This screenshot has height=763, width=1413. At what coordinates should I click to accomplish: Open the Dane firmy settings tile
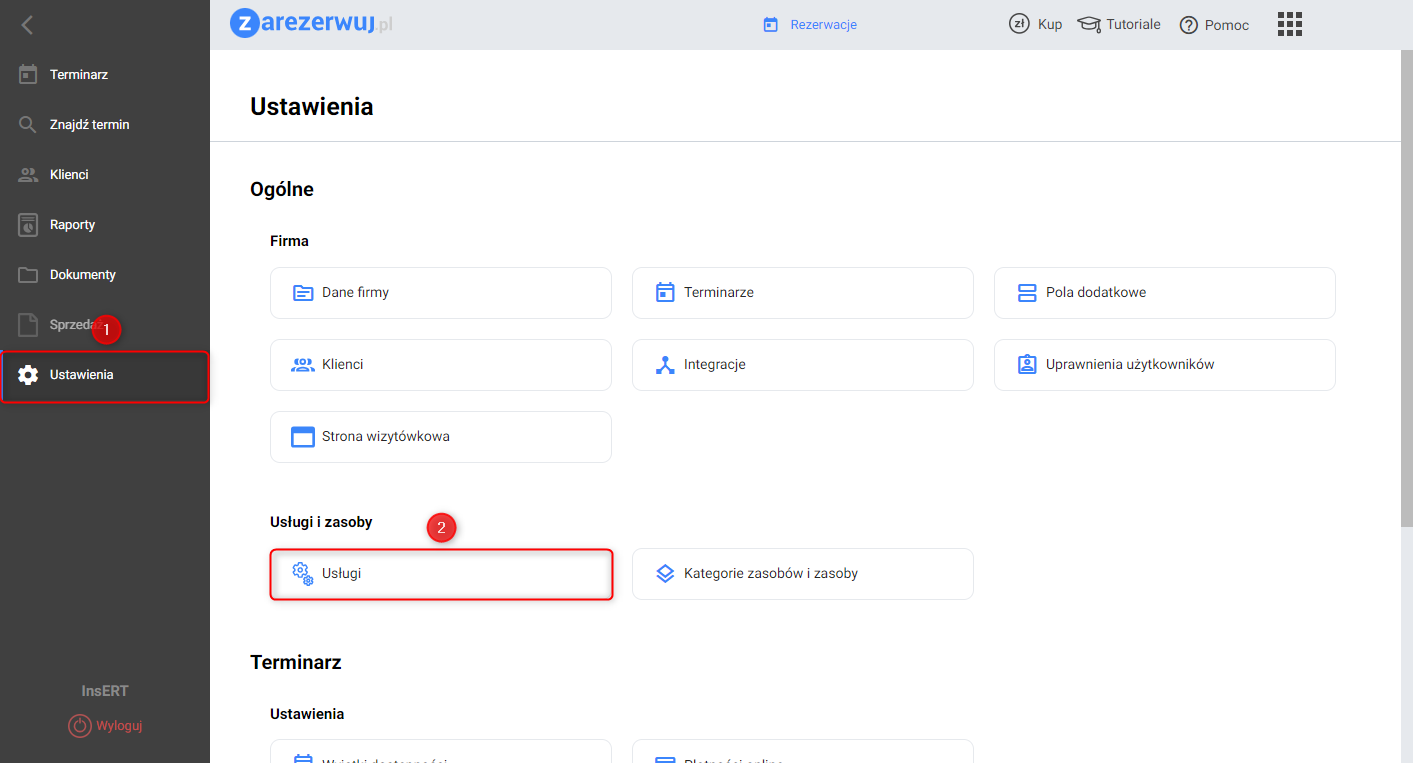click(440, 293)
